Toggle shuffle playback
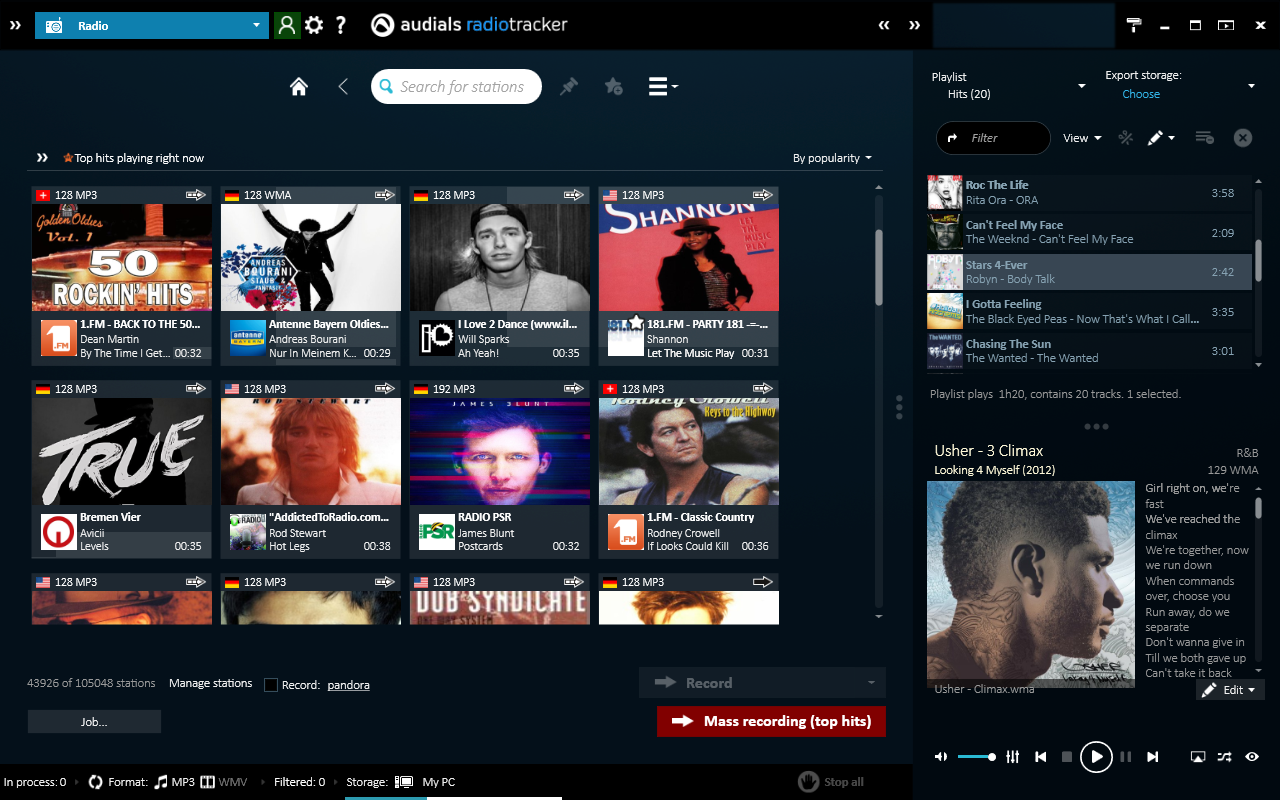The image size is (1280, 800). point(1225,757)
